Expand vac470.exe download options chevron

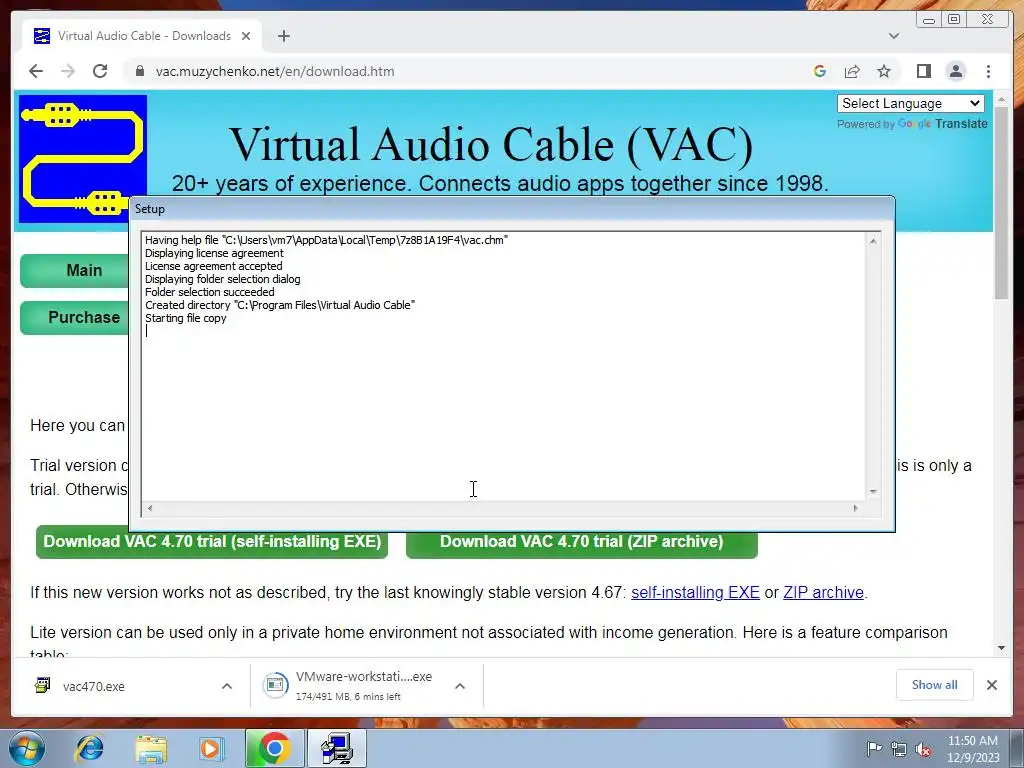pyautogui.click(x=227, y=686)
